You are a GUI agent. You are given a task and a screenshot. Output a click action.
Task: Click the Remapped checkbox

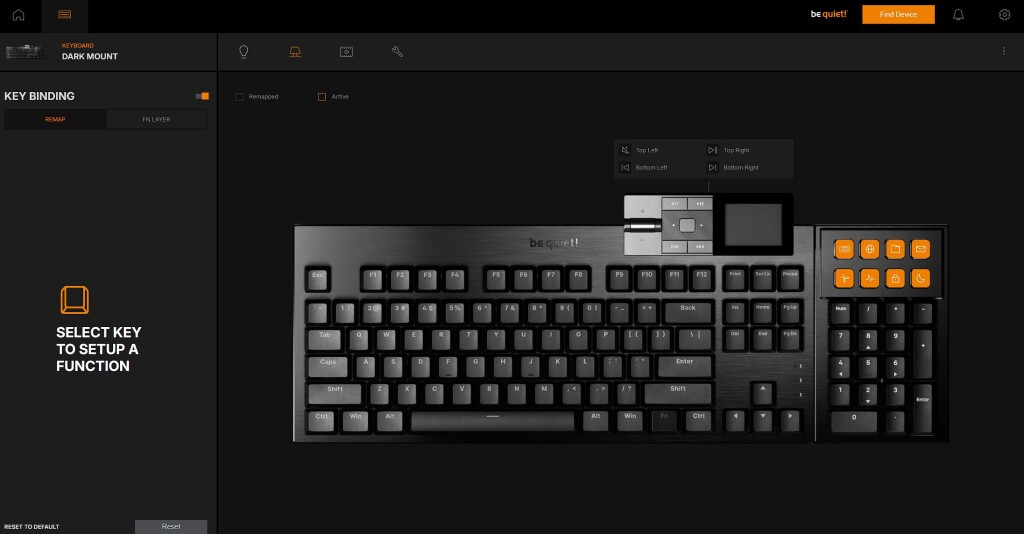[239, 97]
